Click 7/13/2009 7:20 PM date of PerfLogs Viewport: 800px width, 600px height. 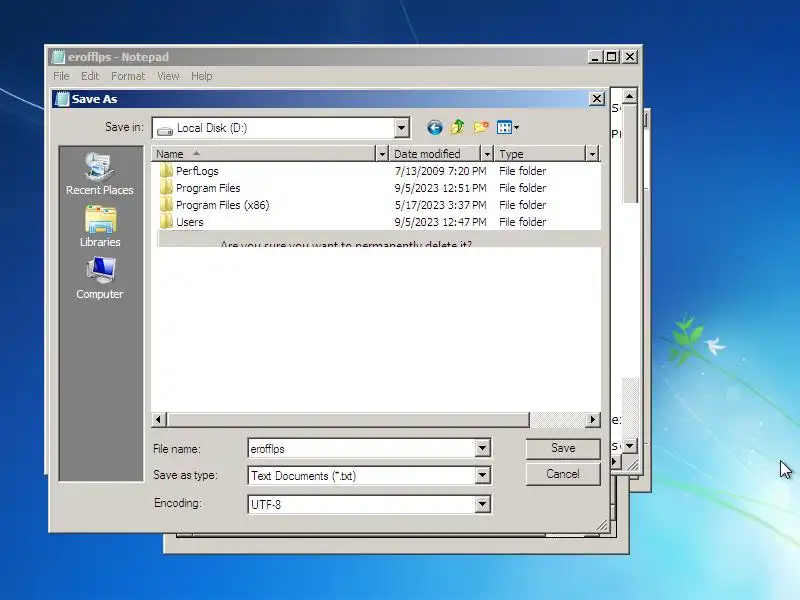[440, 171]
